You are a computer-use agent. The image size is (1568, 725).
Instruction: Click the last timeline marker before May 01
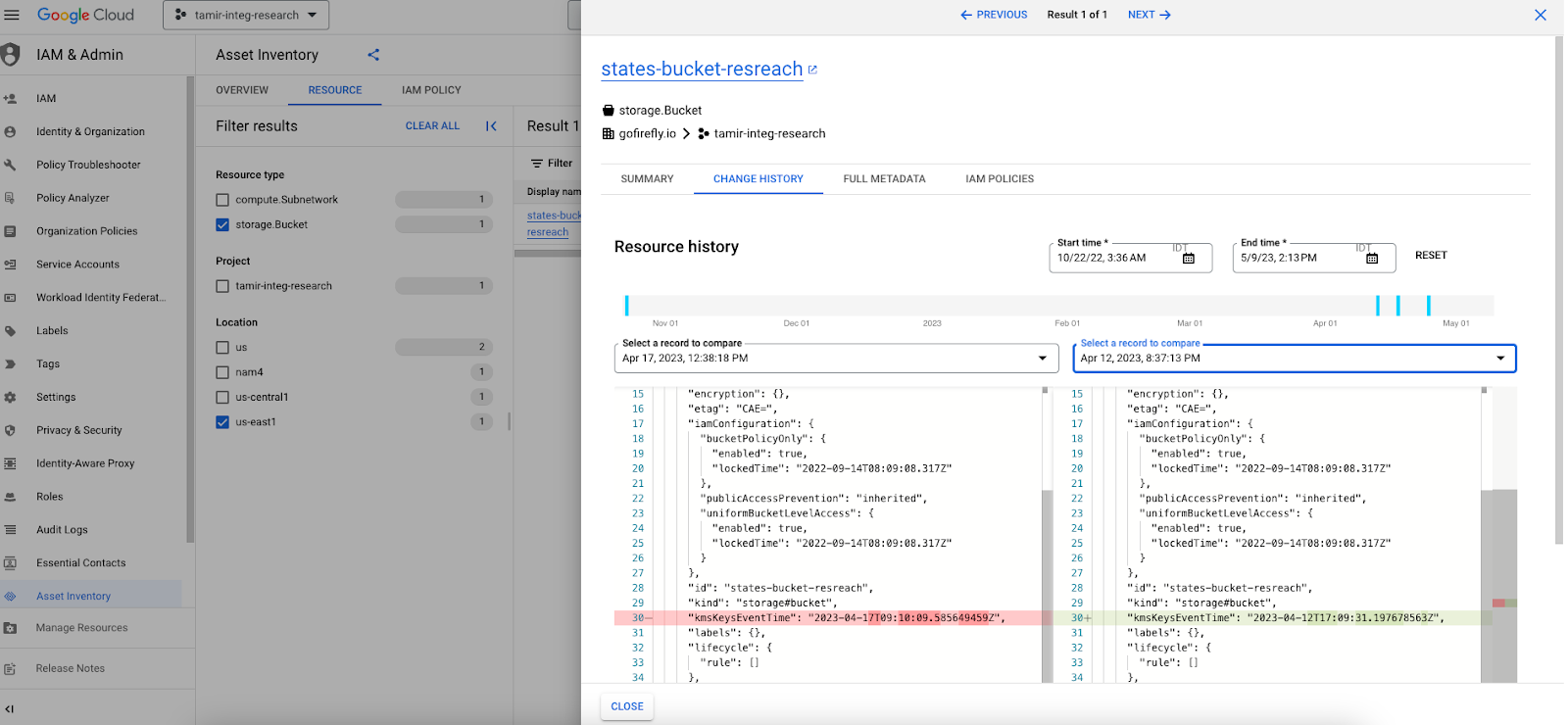1429,305
